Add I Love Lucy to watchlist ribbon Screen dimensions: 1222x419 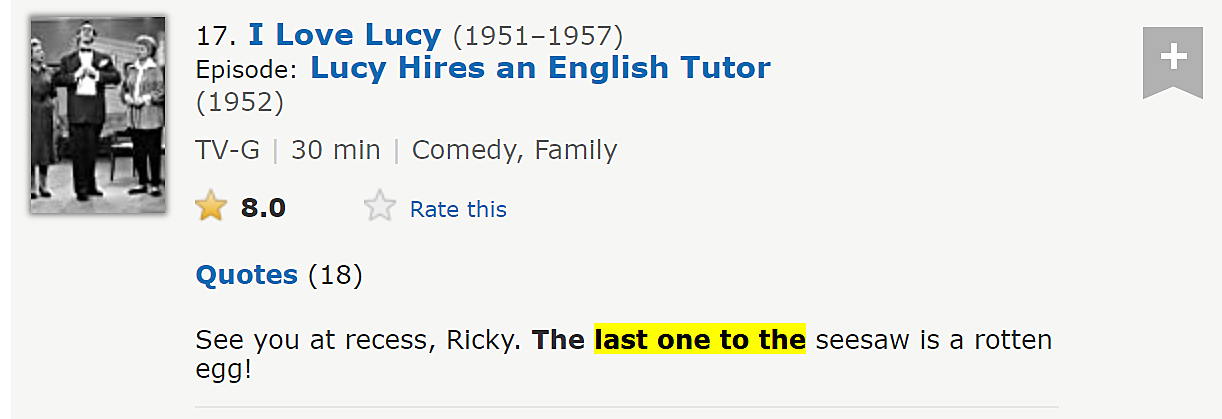1173,61
